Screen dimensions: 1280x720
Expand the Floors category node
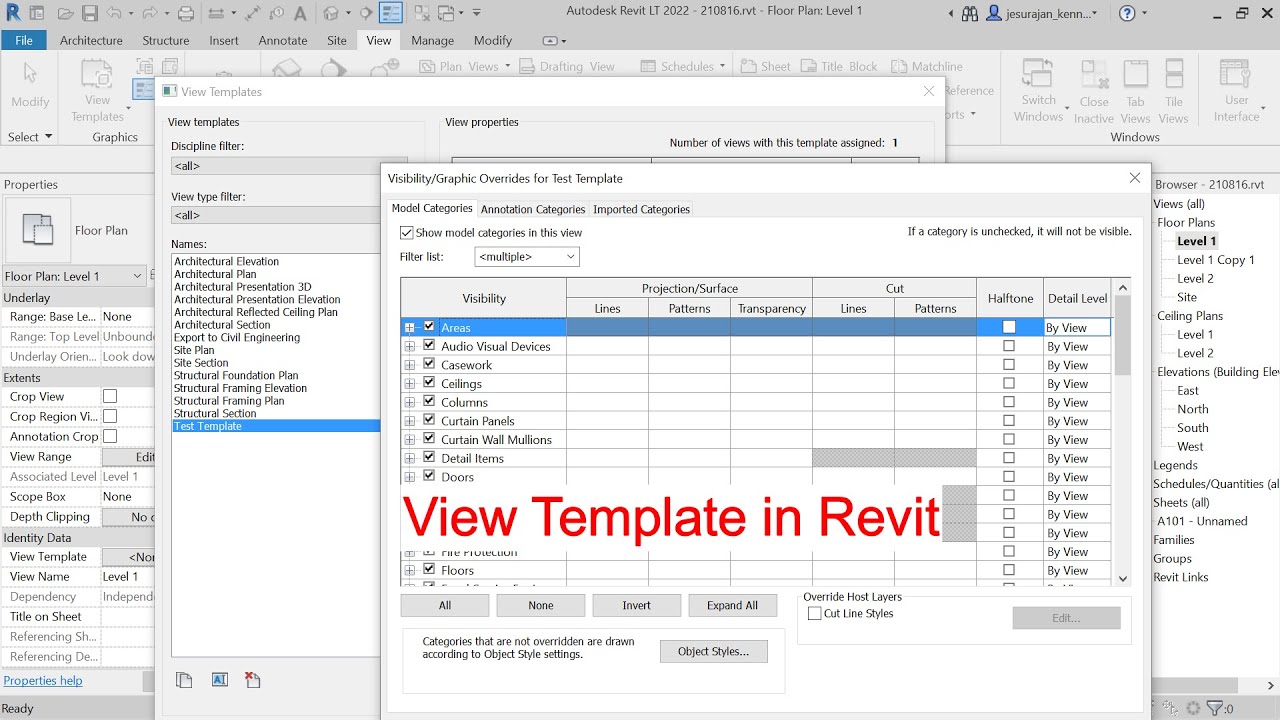tap(410, 570)
